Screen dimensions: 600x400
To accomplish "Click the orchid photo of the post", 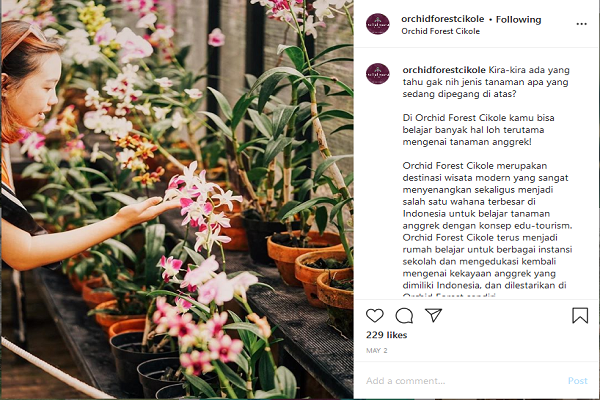I will coord(177,199).
